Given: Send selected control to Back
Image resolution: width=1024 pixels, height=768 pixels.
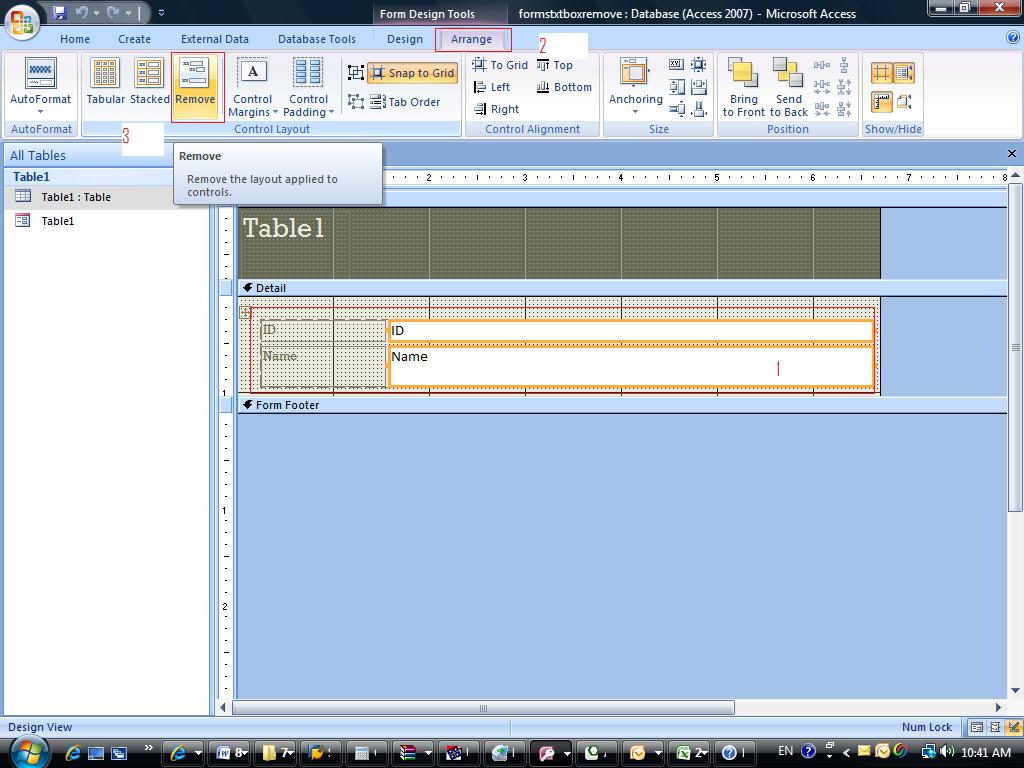Looking at the screenshot, I should 788,87.
